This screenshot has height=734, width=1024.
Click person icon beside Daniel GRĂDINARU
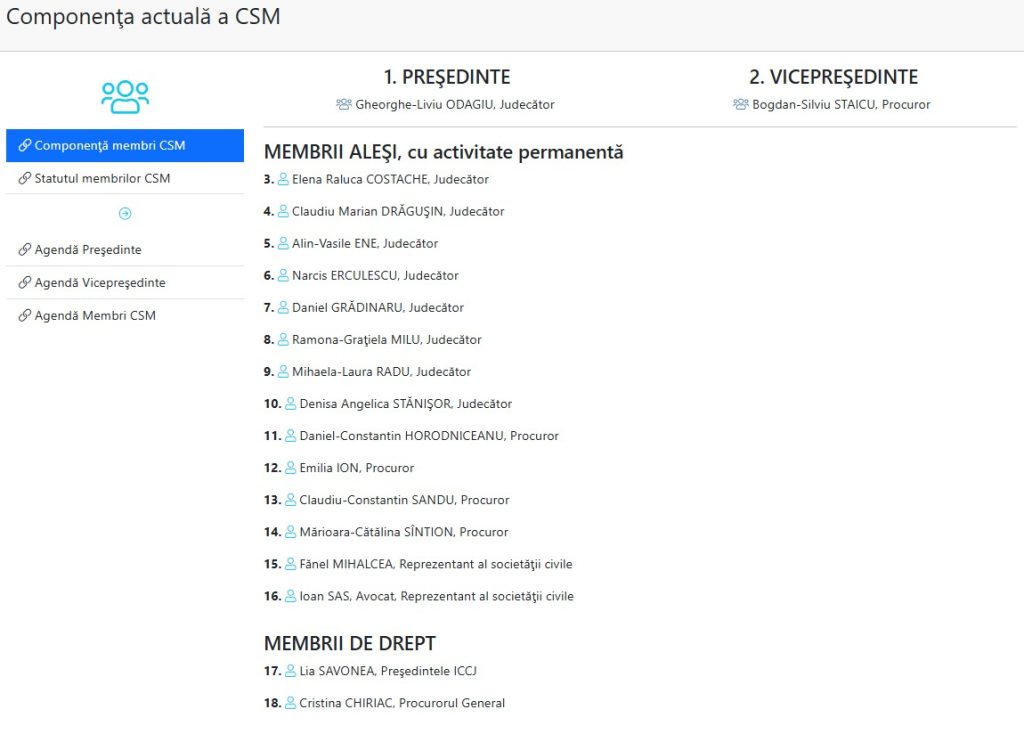(283, 308)
